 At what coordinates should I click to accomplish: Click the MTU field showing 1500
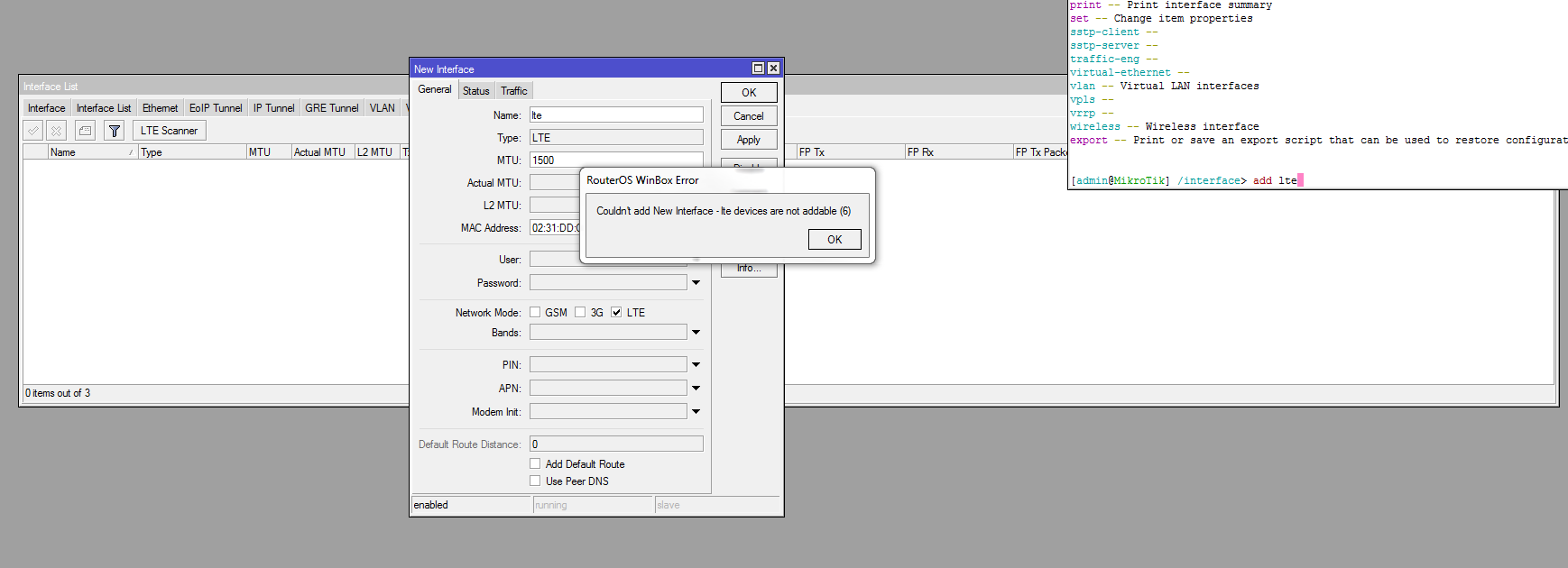click(x=616, y=160)
